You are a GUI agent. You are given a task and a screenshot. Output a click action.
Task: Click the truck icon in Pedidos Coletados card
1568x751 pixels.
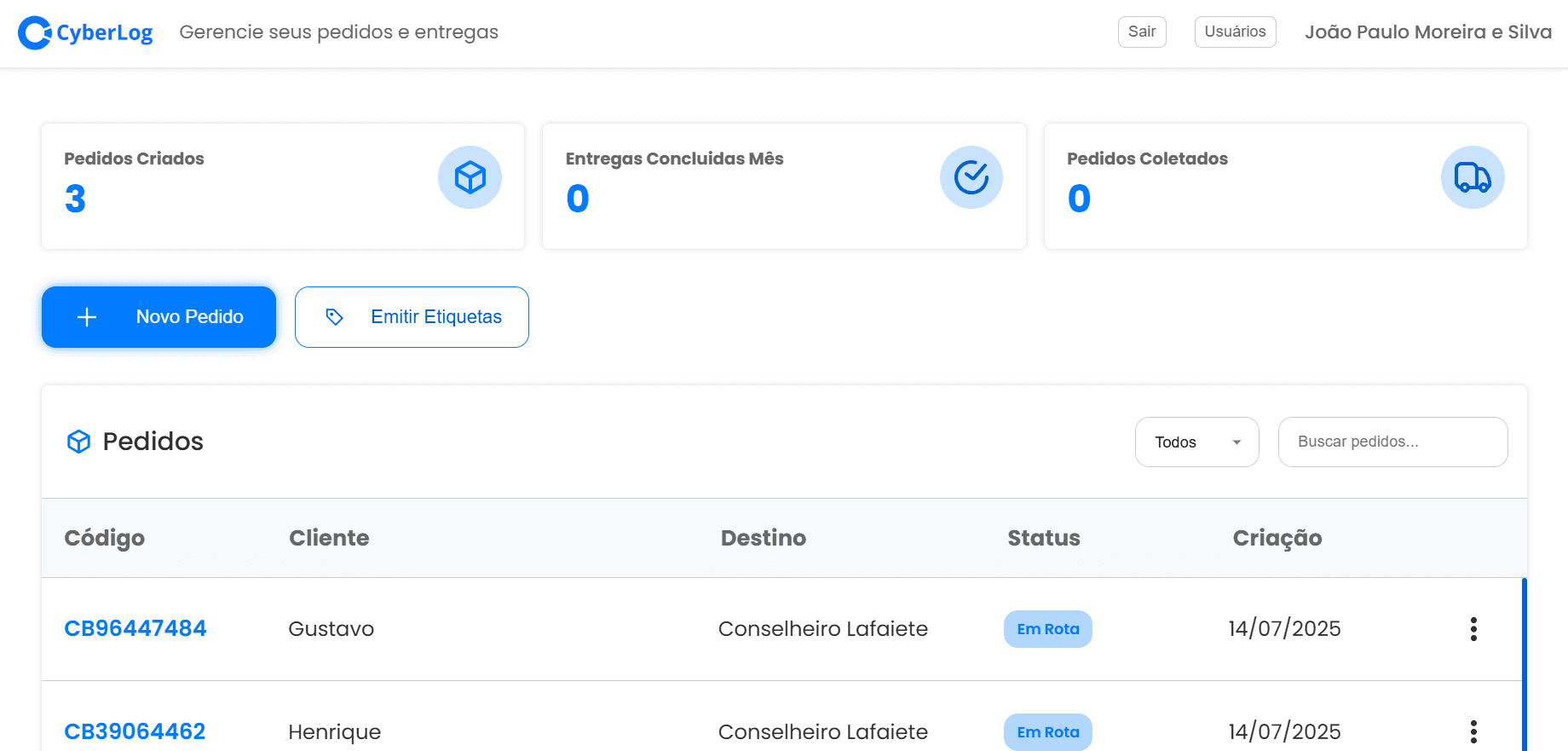pyautogui.click(x=1472, y=177)
